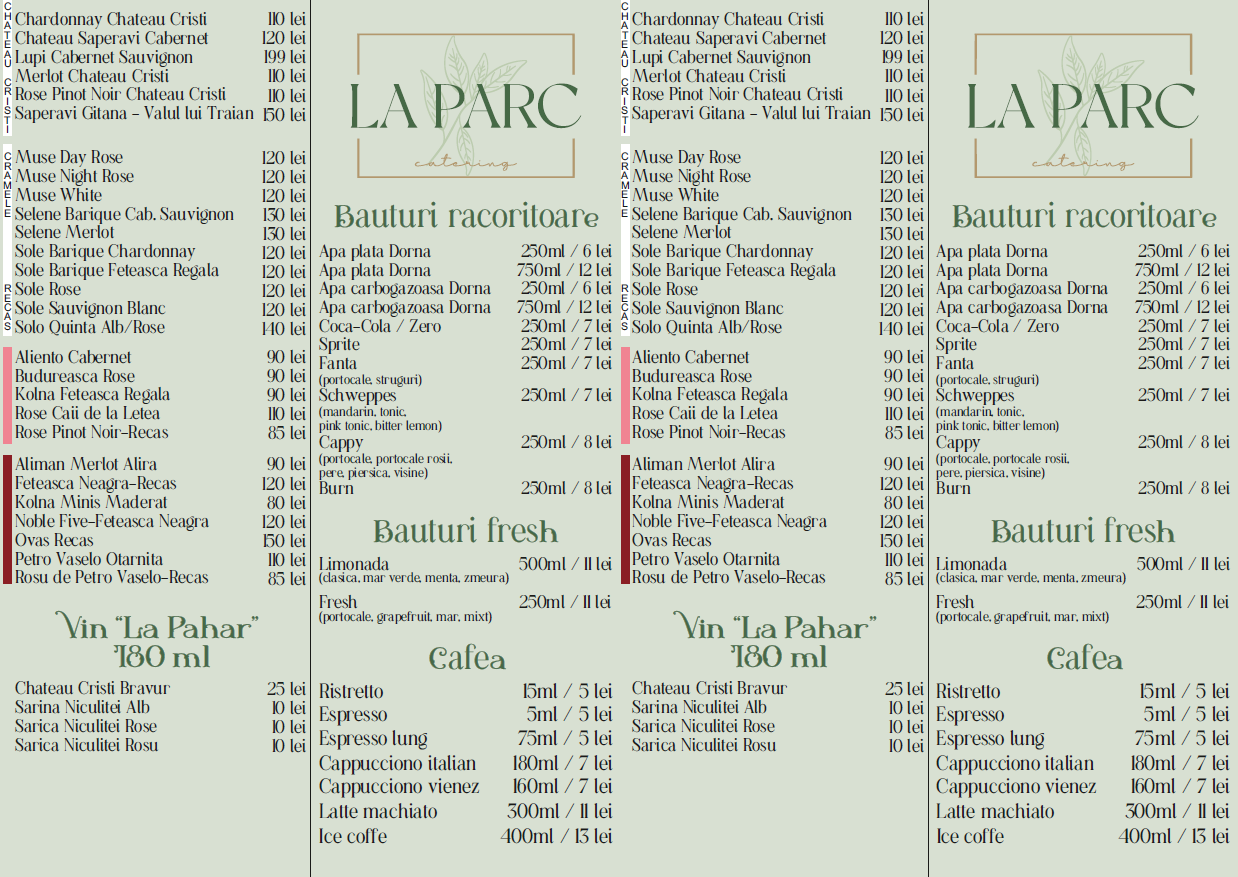Screen dimensions: 1238x877
Task: Click 'Kolna Minis Maderat' in the left menu copy
Action: coord(91,502)
